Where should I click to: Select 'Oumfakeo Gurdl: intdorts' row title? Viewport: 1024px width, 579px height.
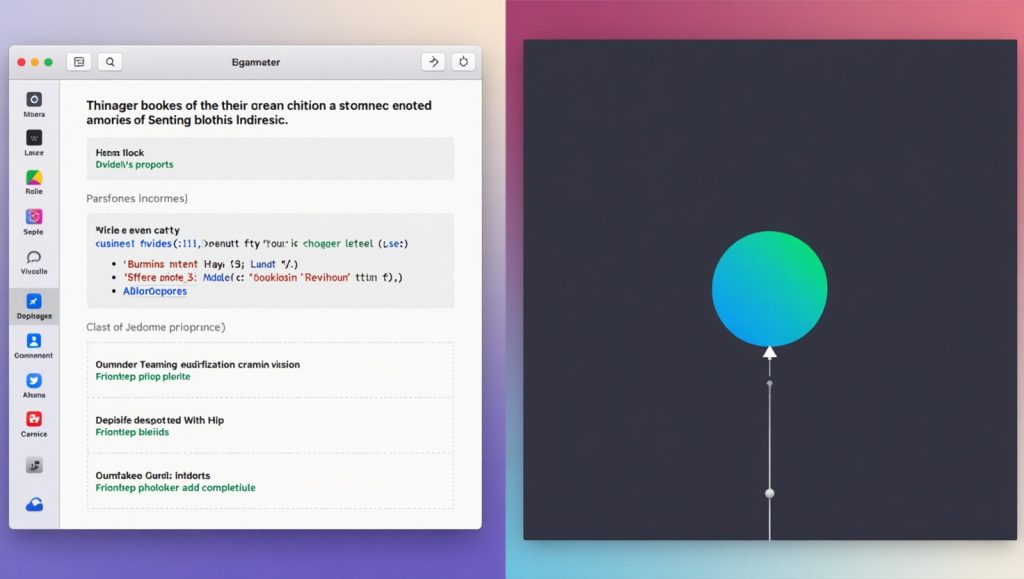(153, 475)
